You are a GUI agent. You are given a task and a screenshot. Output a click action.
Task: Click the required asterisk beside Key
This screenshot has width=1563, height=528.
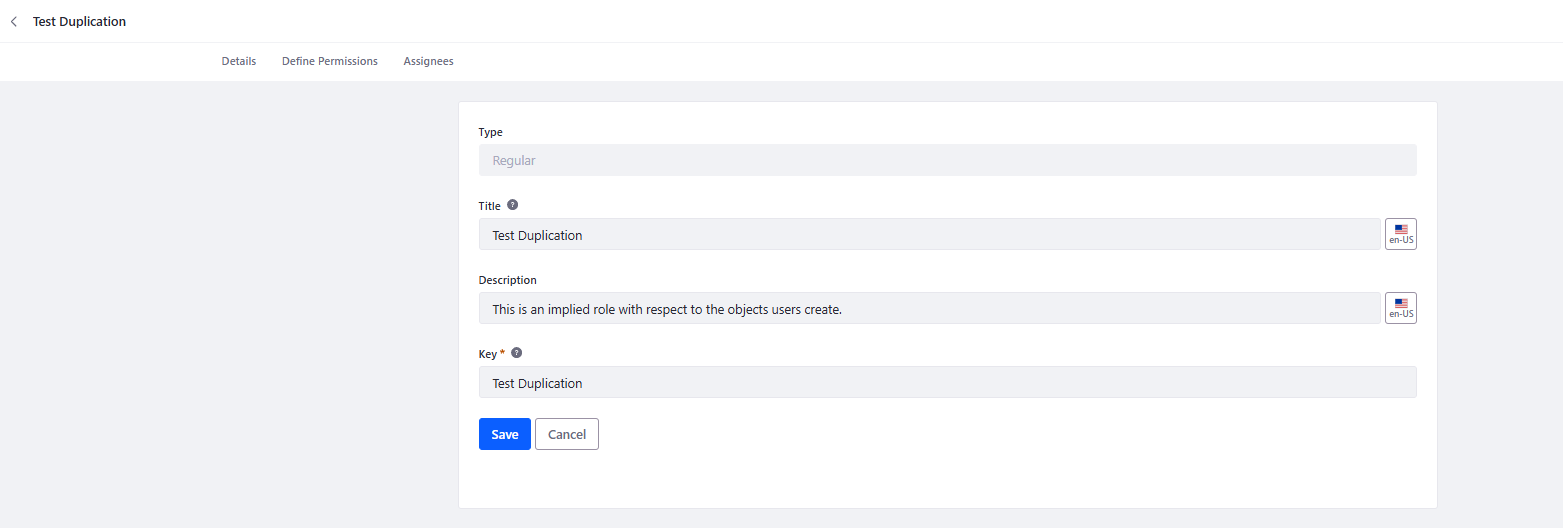502,353
